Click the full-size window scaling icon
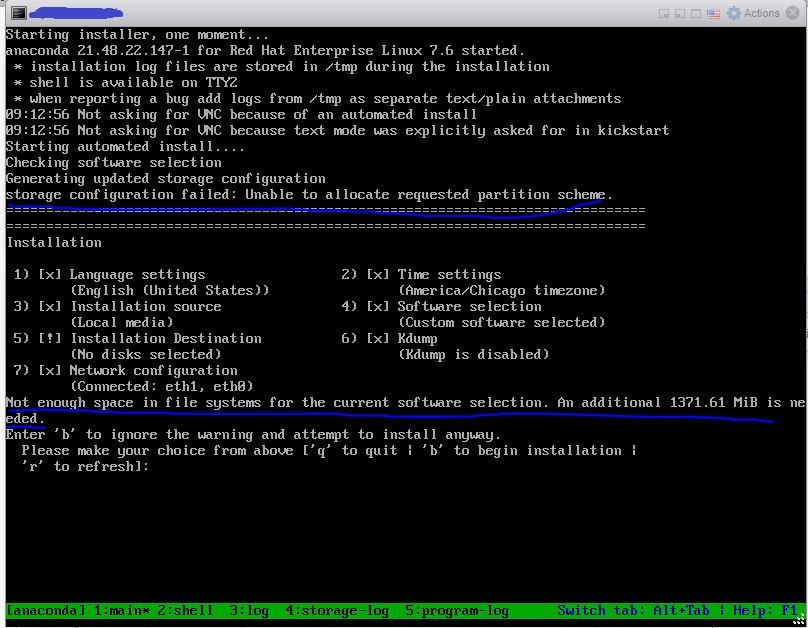 pos(694,13)
